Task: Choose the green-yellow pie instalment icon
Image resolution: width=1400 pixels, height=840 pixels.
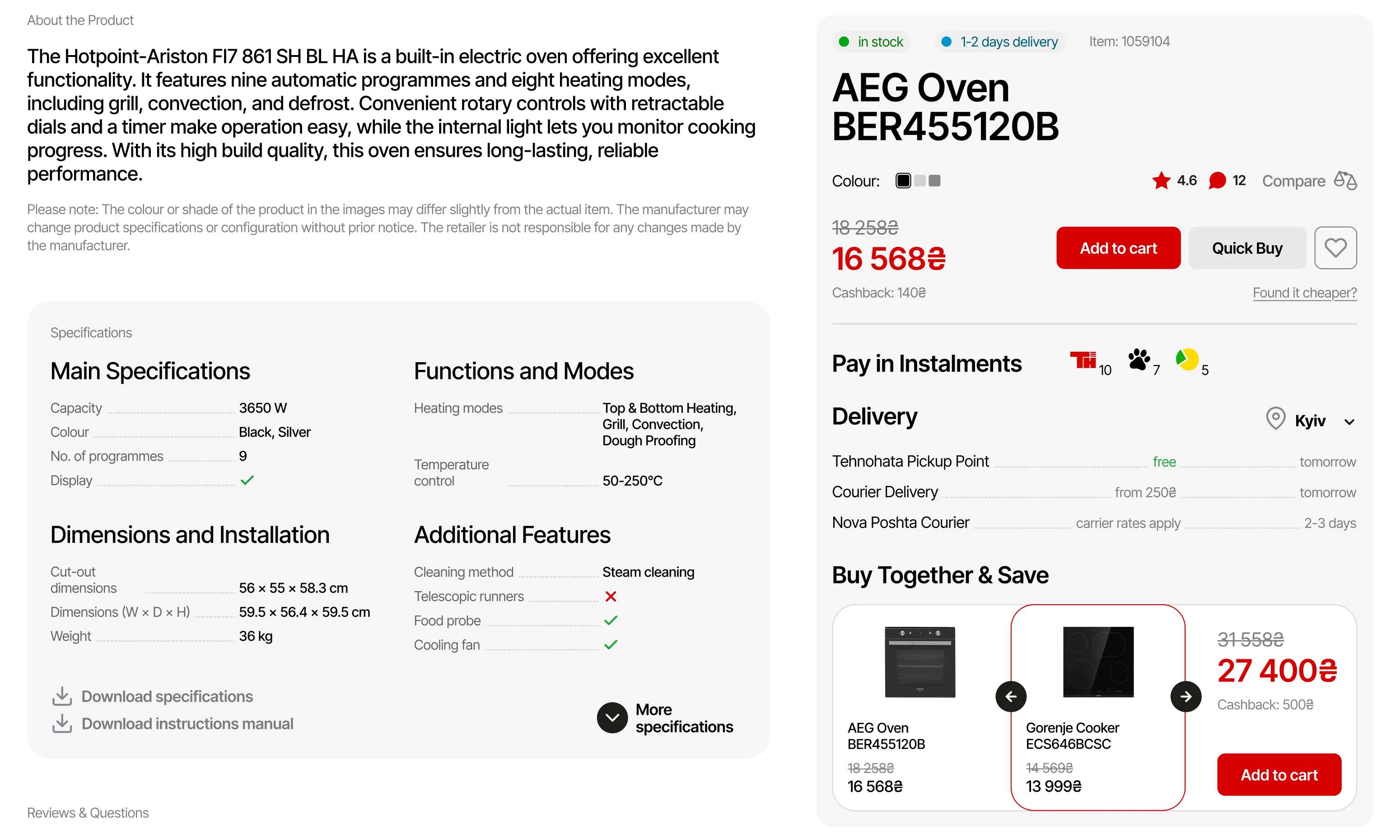Action: (x=1187, y=359)
